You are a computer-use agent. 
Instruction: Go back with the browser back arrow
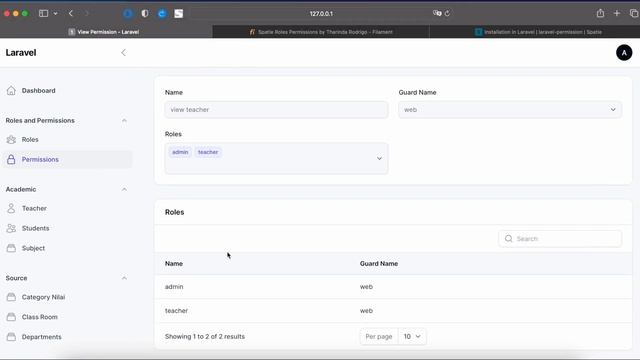point(71,13)
